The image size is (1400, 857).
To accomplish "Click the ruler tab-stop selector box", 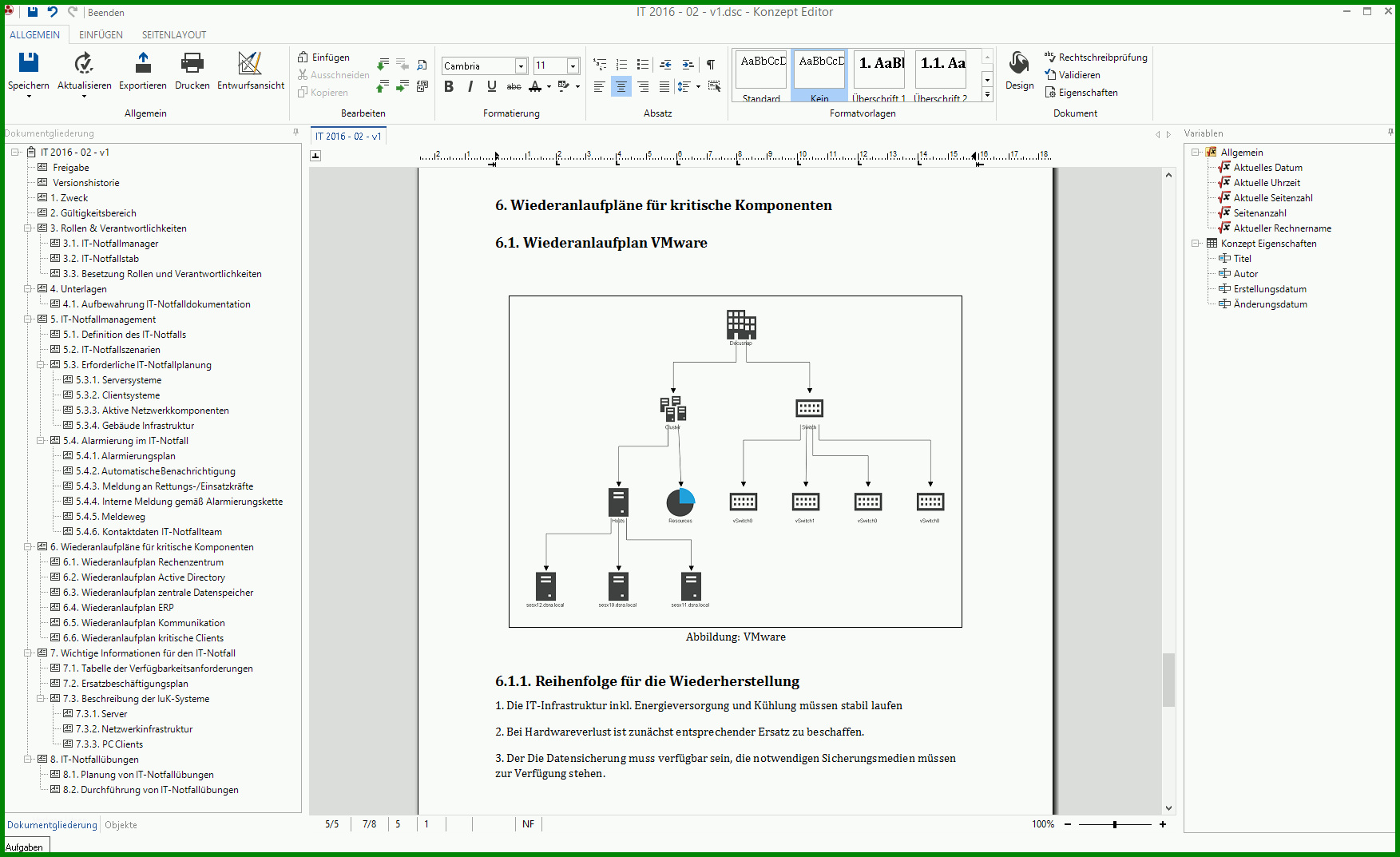I will pos(315,156).
